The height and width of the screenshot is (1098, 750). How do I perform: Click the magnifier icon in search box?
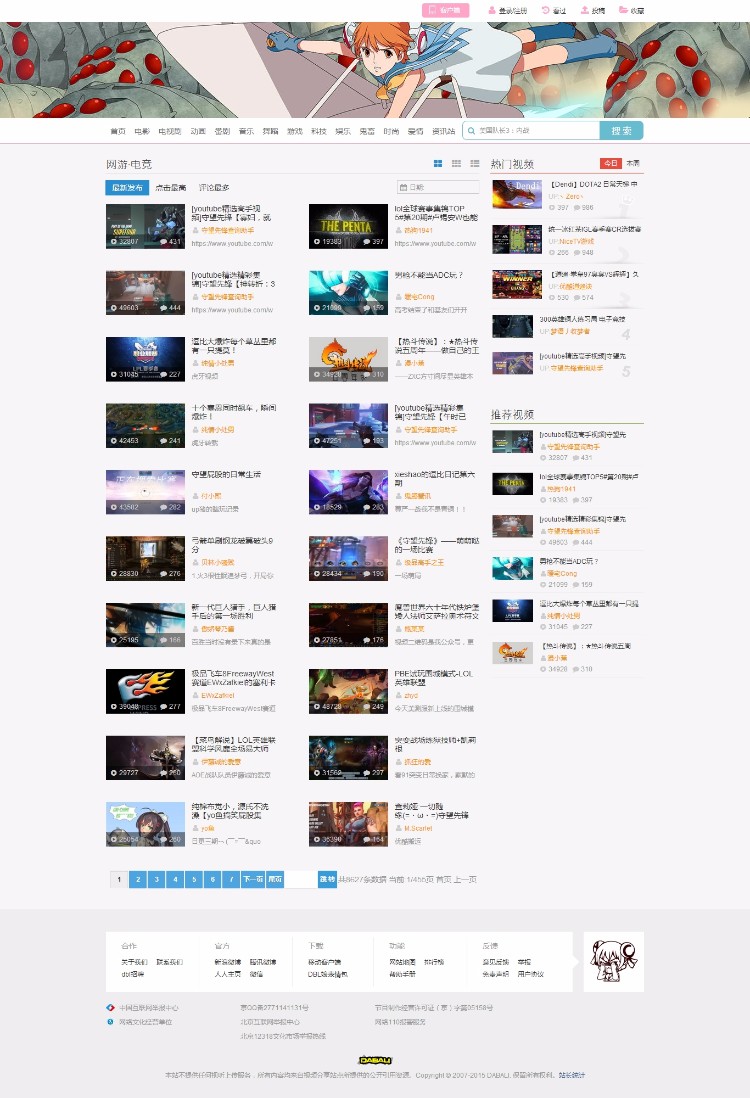(471, 131)
